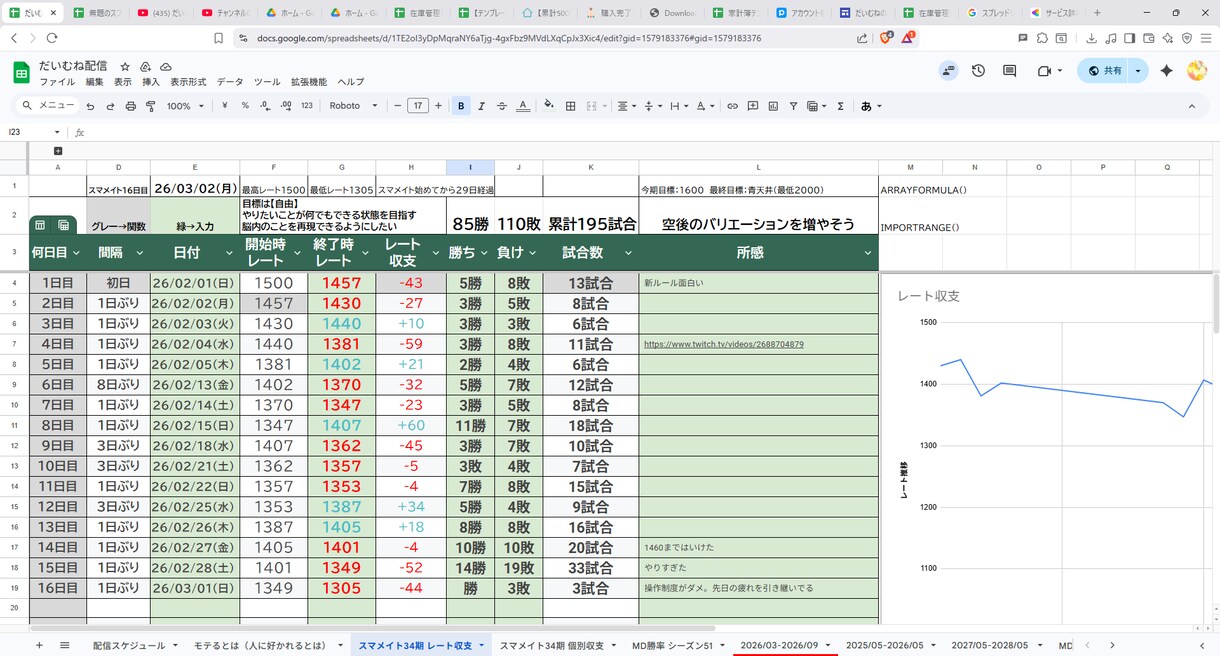Screen dimensions: 1220x656
Task: Open the 勝ち column filter dropdown
Action: pos(484,253)
